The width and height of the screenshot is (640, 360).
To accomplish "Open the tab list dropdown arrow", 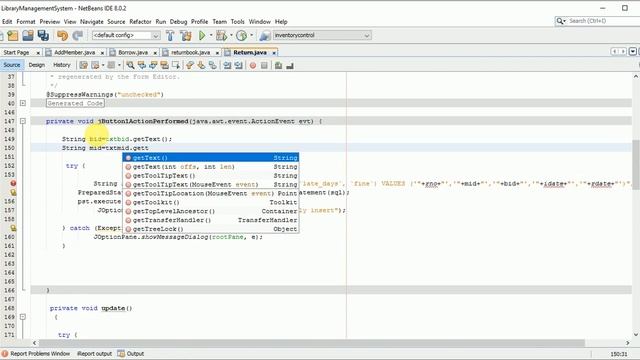I will click(633, 51).
